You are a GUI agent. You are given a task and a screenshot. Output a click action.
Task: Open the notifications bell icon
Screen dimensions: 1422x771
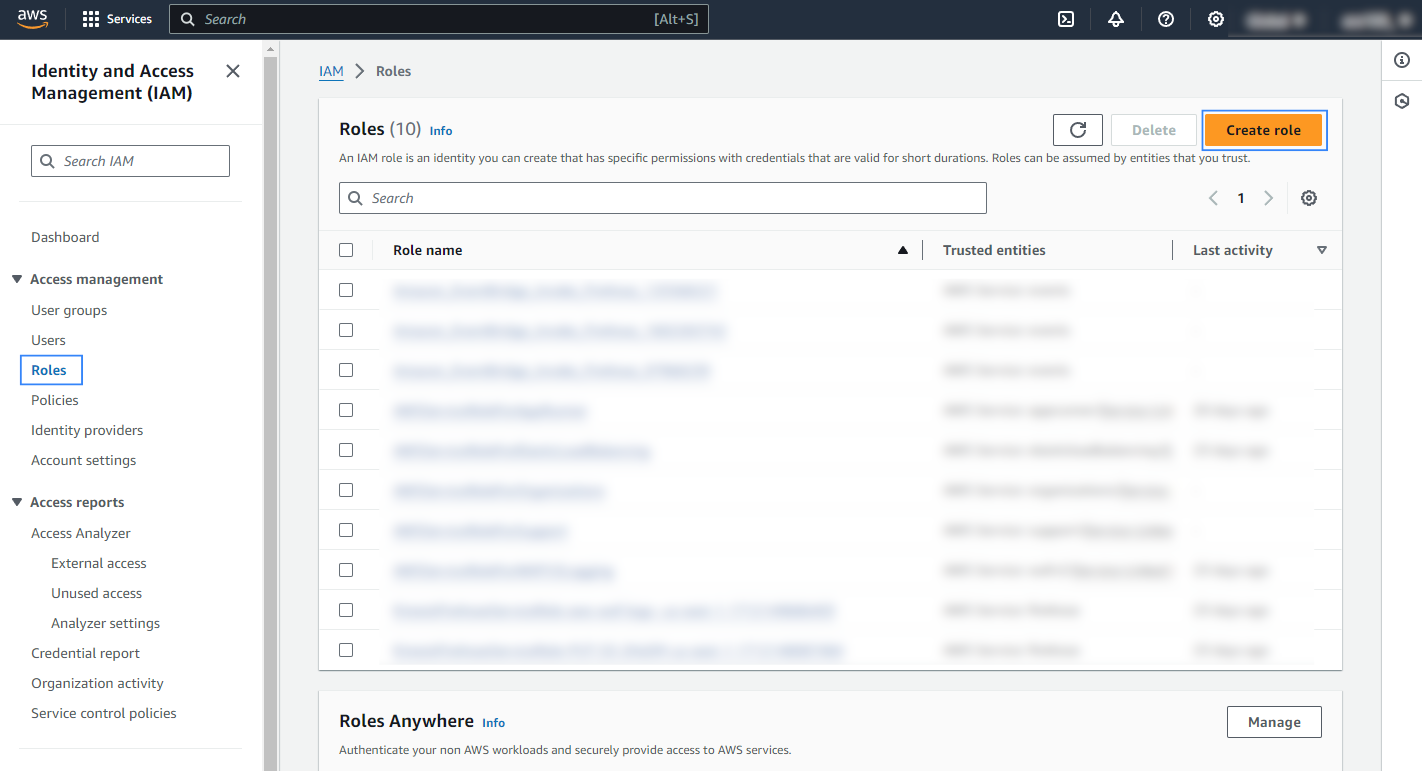pyautogui.click(x=1116, y=19)
